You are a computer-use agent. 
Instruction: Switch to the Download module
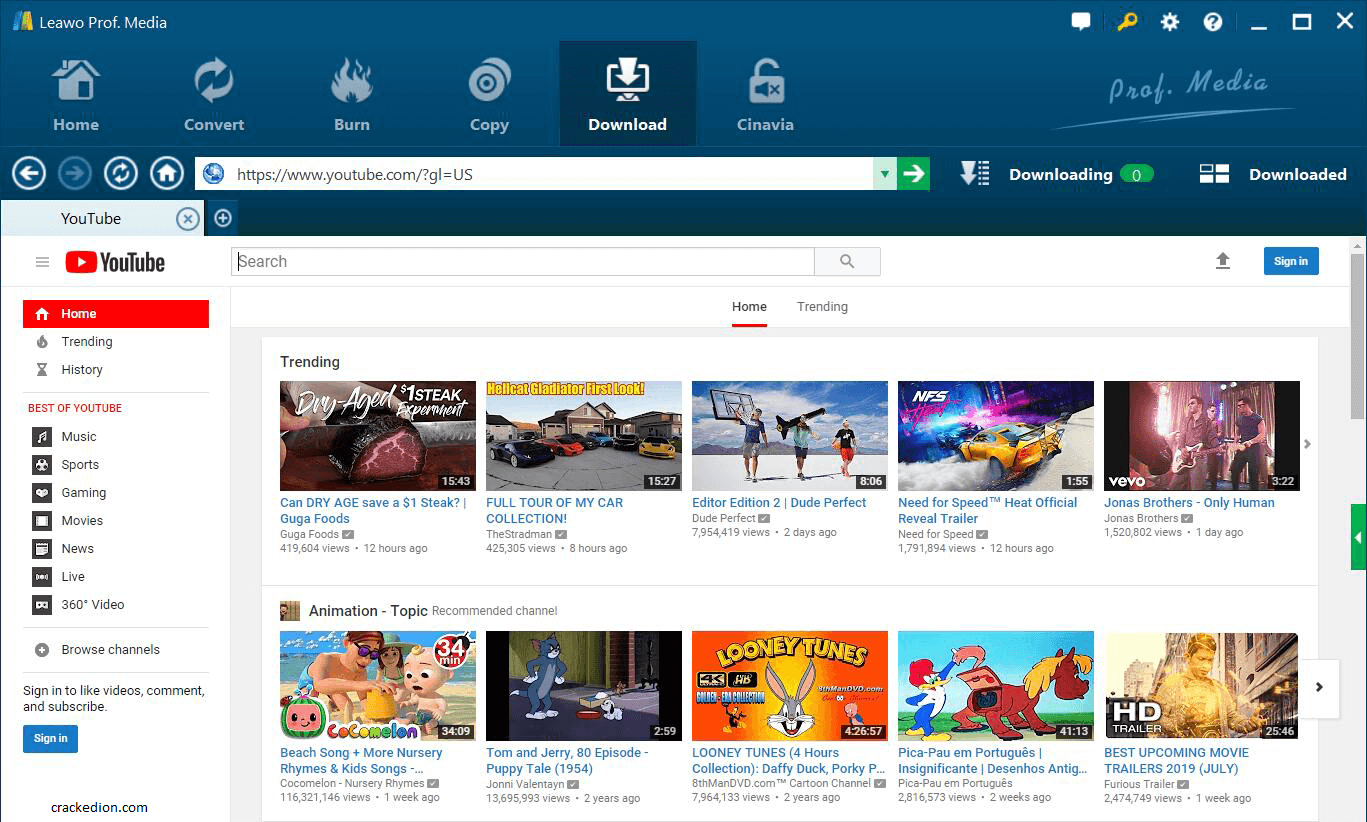[628, 94]
